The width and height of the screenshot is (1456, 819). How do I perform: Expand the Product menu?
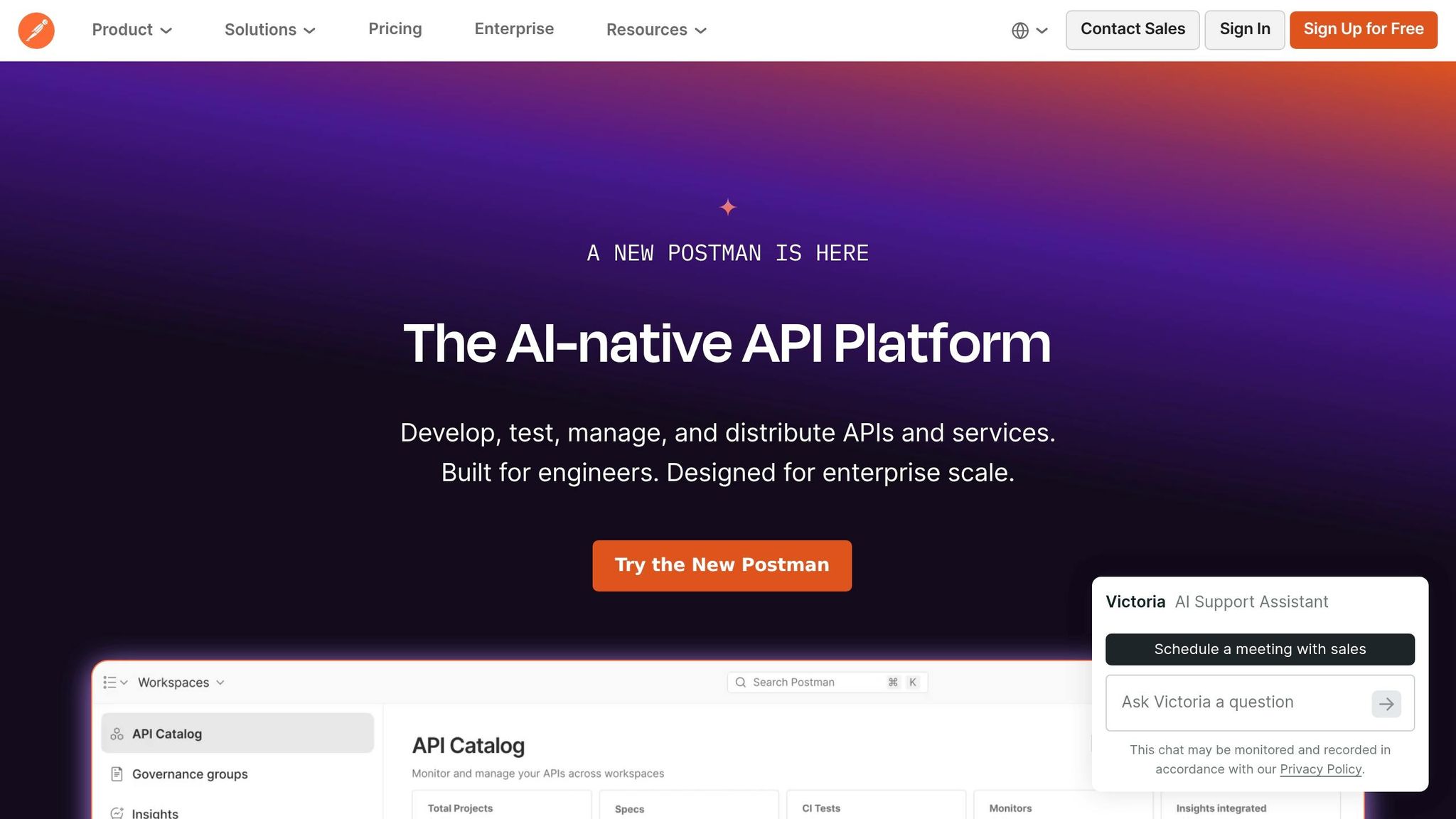(132, 30)
